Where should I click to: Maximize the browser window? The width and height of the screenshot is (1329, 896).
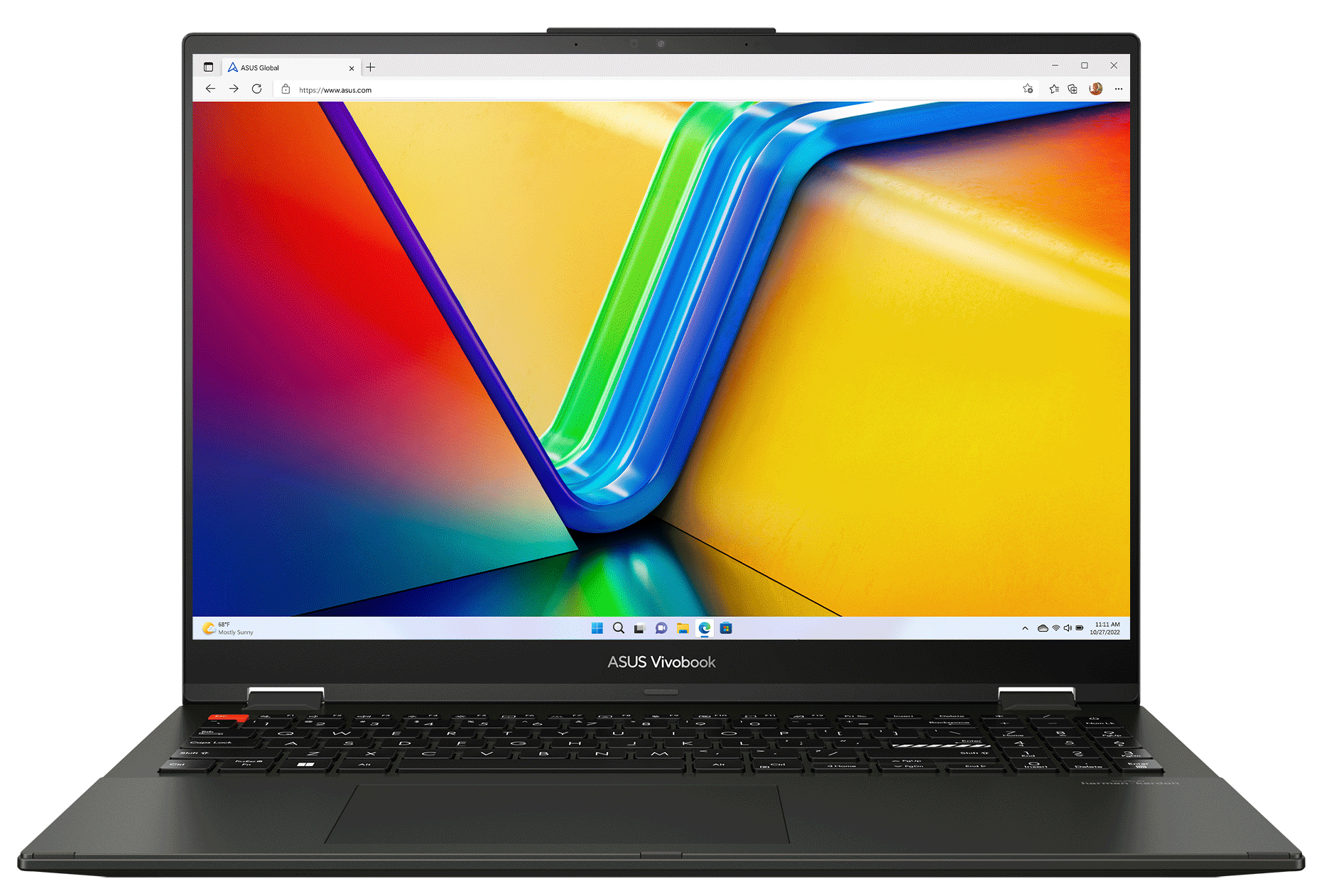(1085, 65)
